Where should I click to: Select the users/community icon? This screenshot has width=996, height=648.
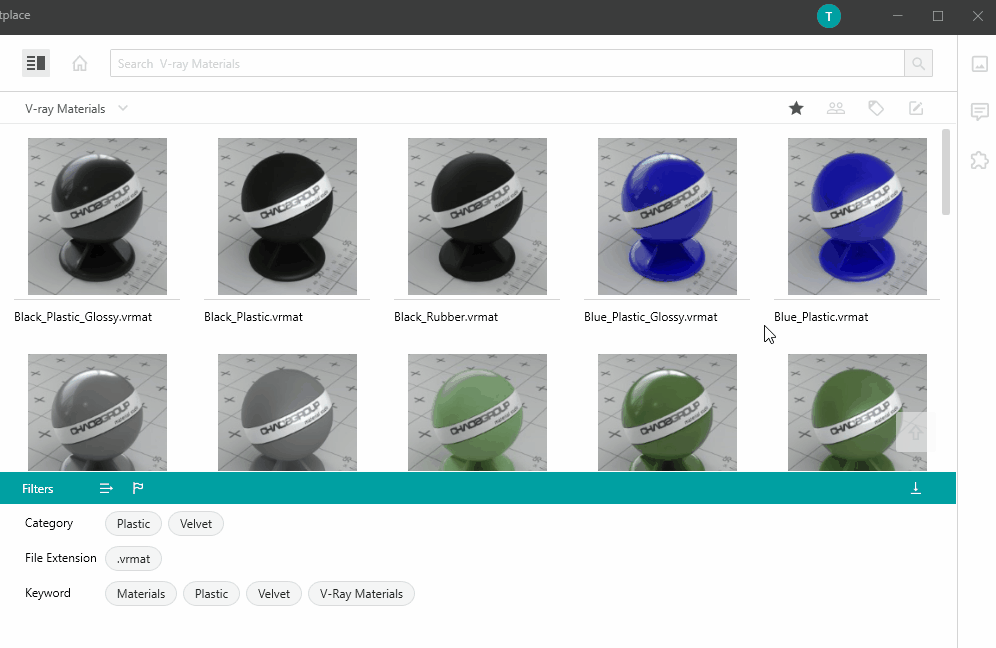tap(836, 107)
